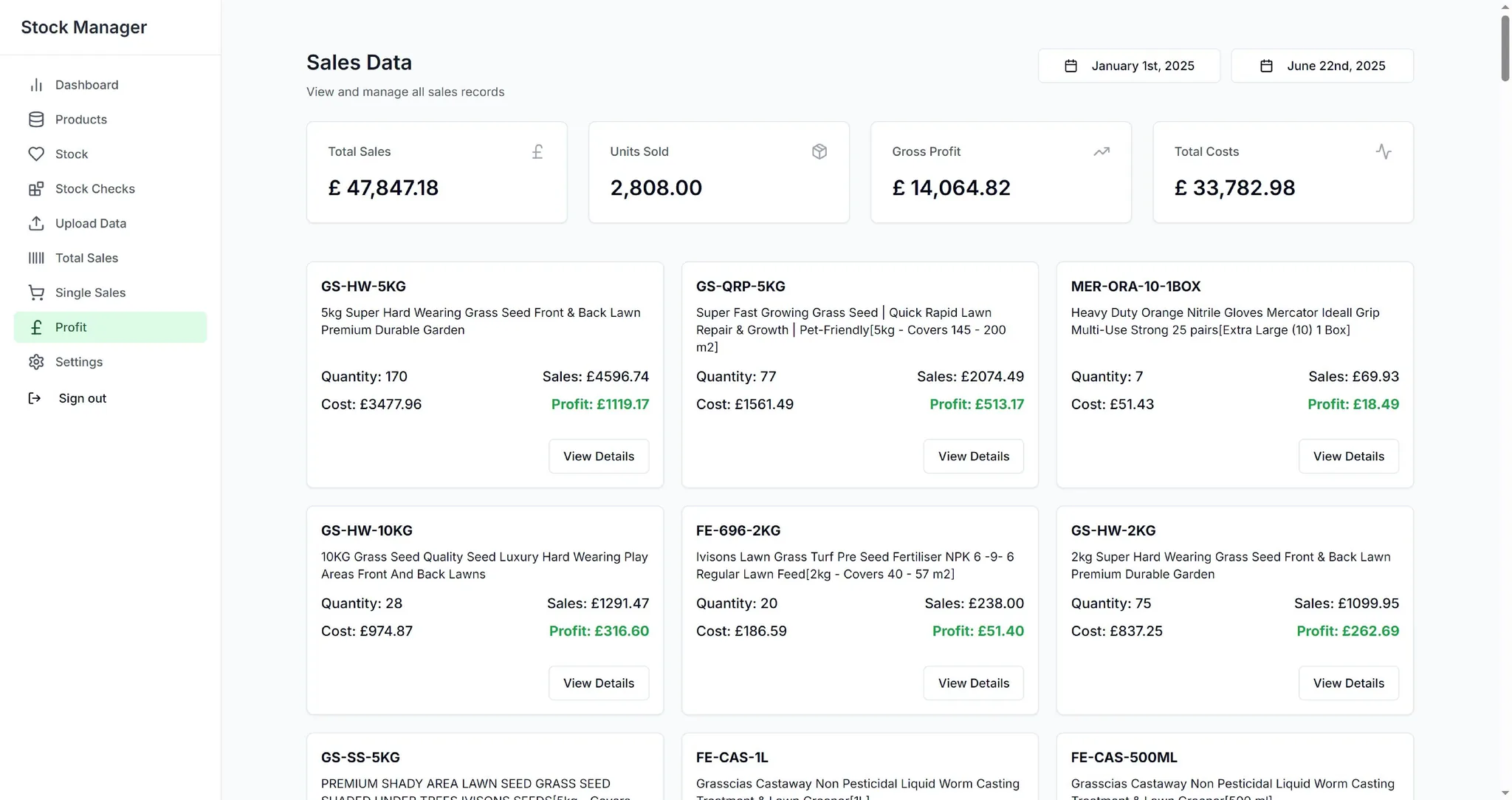The width and height of the screenshot is (1512, 800).
Task: Open the January 1st, 2025 start date picker
Action: click(x=1129, y=66)
